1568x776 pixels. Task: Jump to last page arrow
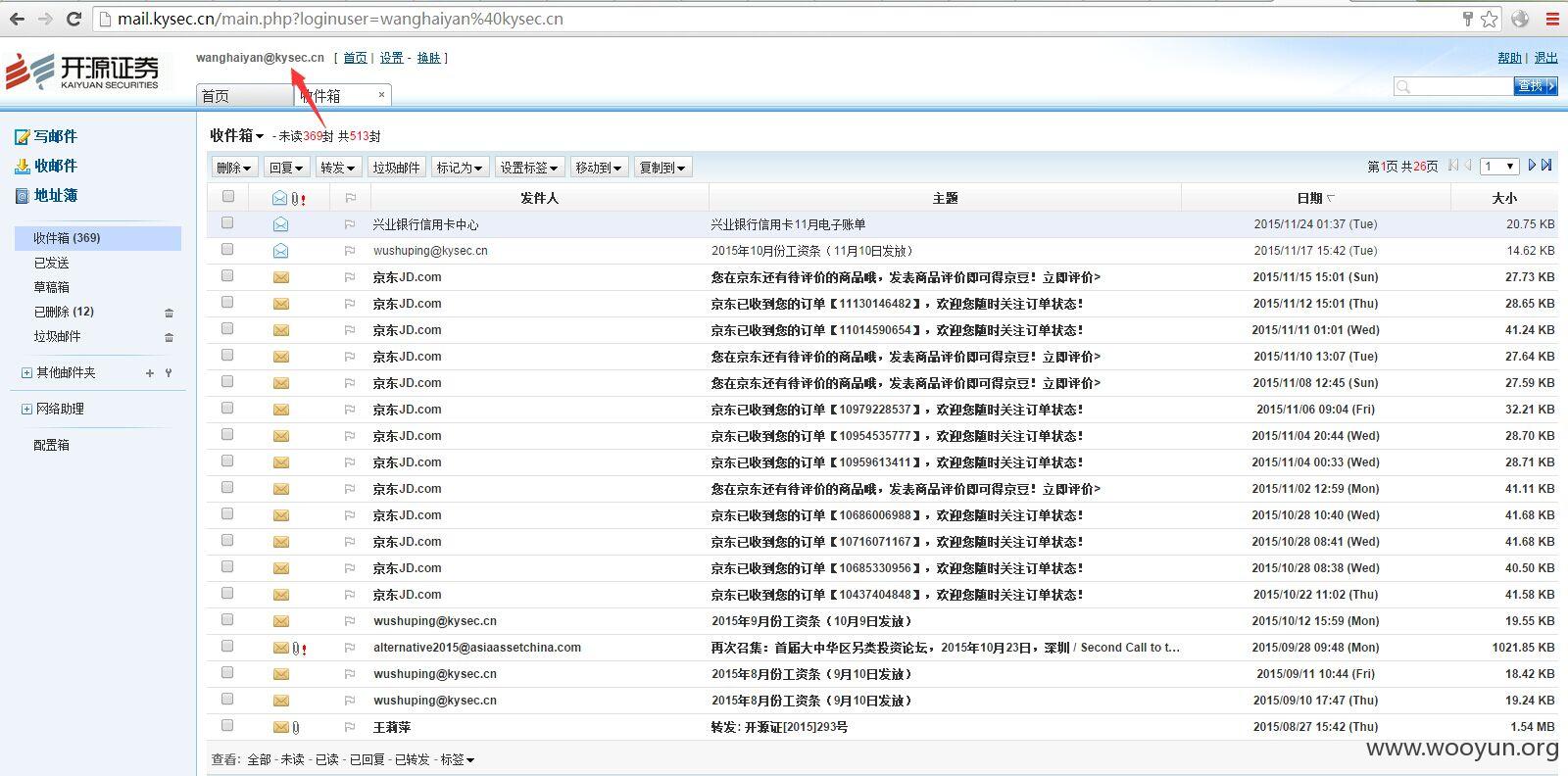click(x=1546, y=166)
